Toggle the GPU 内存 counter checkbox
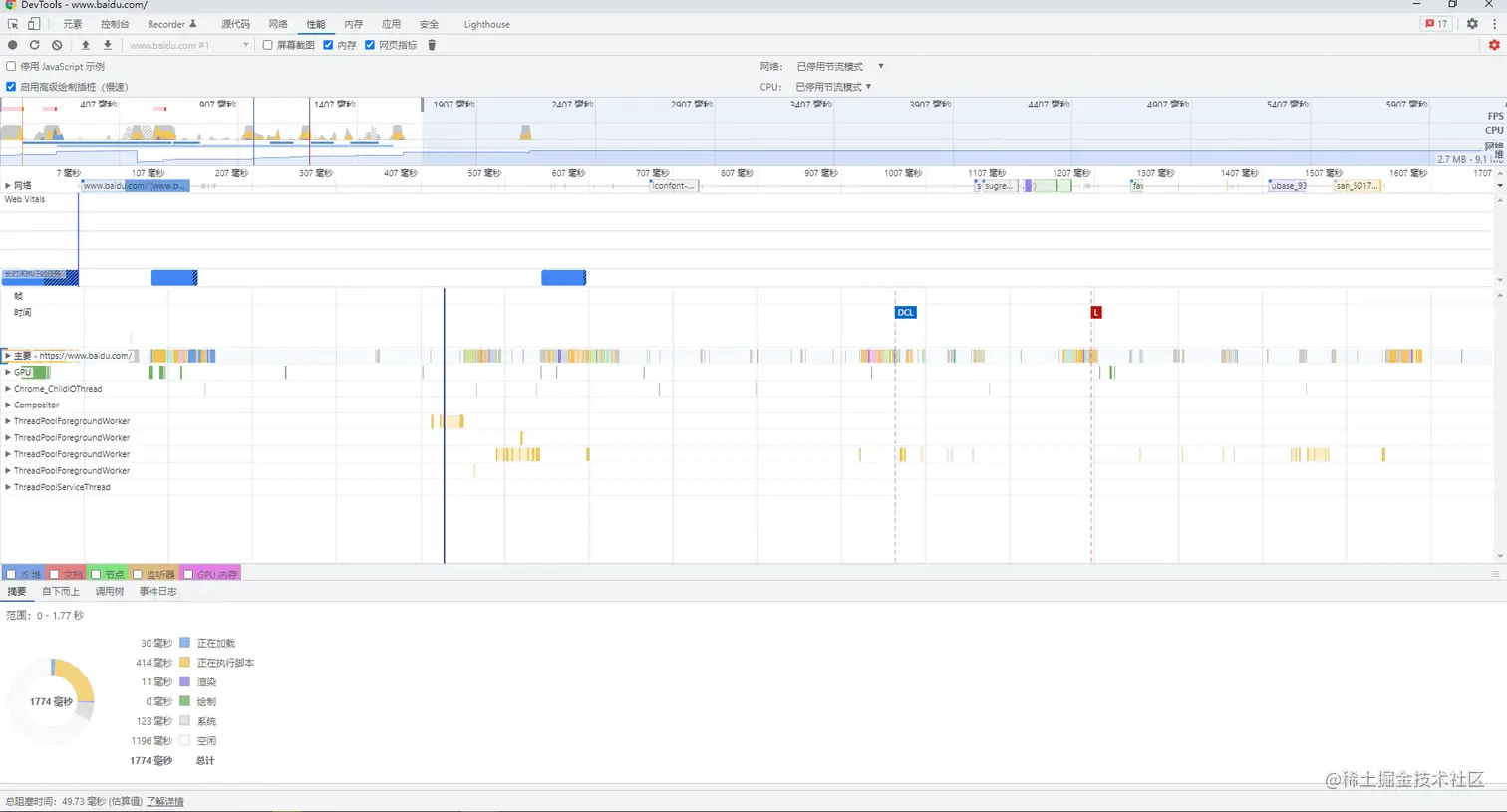 click(188, 574)
